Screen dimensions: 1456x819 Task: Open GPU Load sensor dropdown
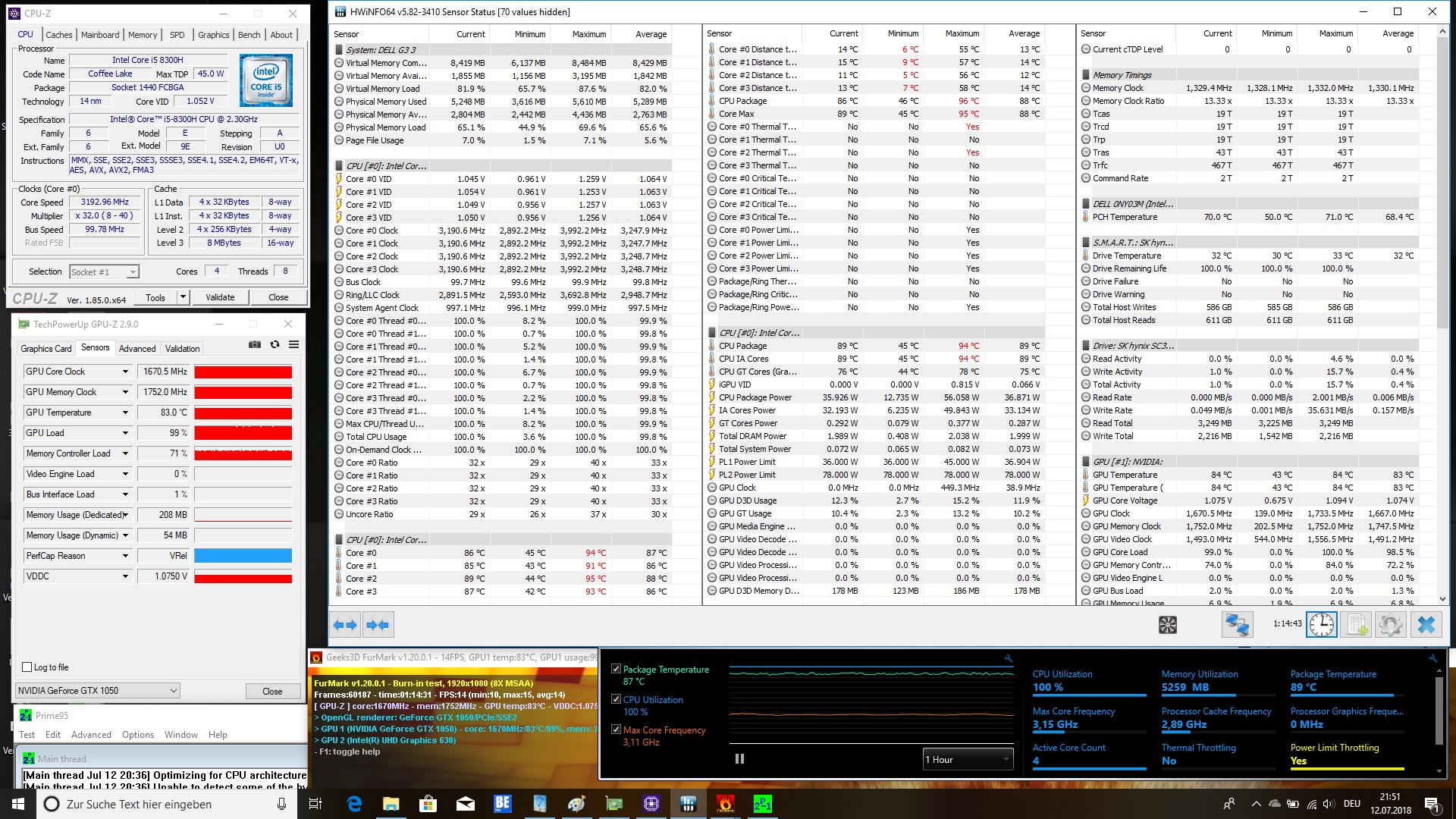point(125,433)
